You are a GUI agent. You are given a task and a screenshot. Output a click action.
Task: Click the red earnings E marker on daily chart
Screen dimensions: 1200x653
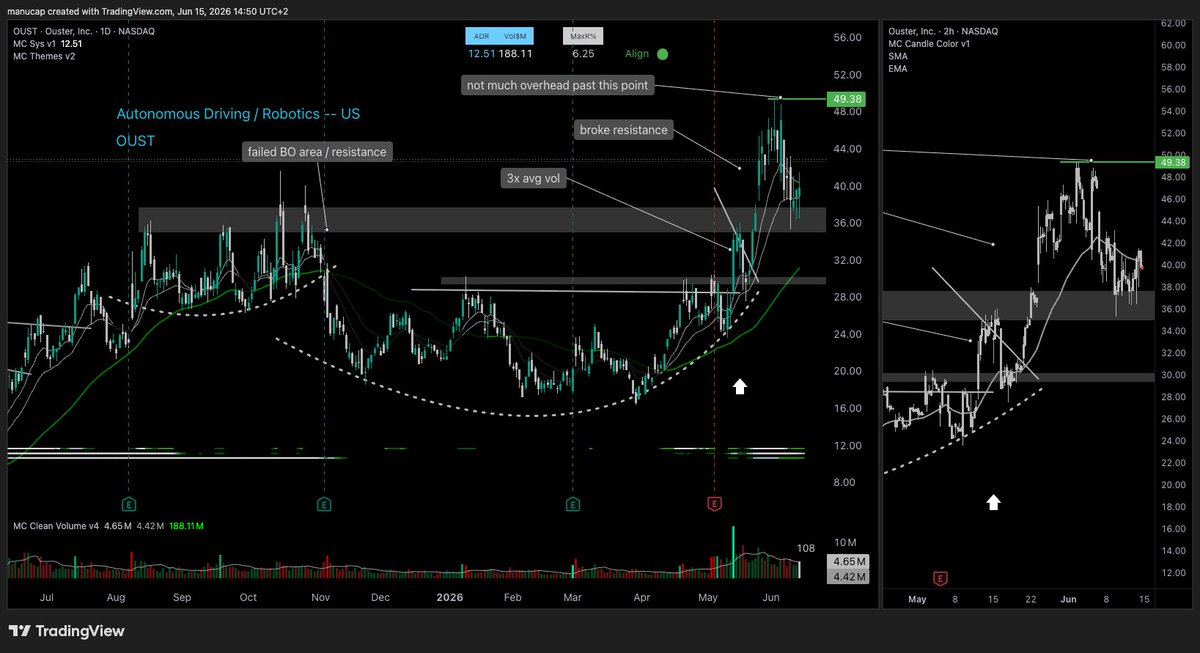(x=714, y=502)
